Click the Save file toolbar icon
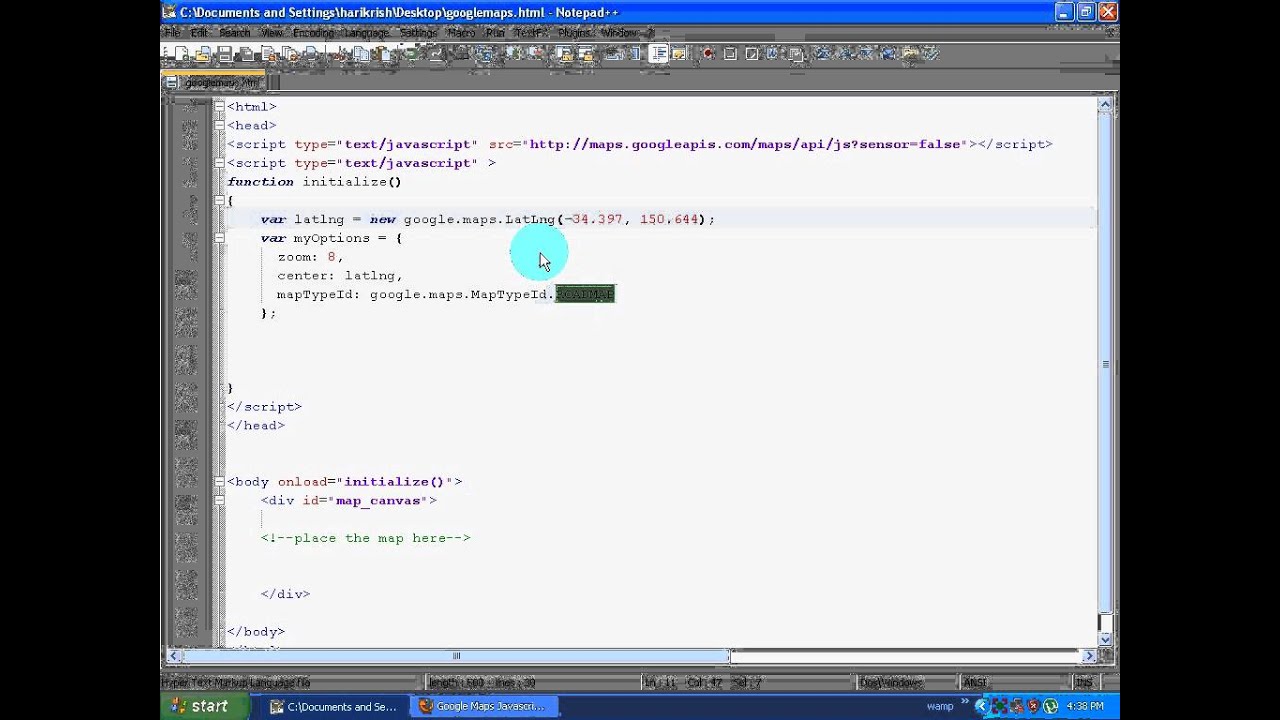The height and width of the screenshot is (720, 1280). (x=224, y=54)
